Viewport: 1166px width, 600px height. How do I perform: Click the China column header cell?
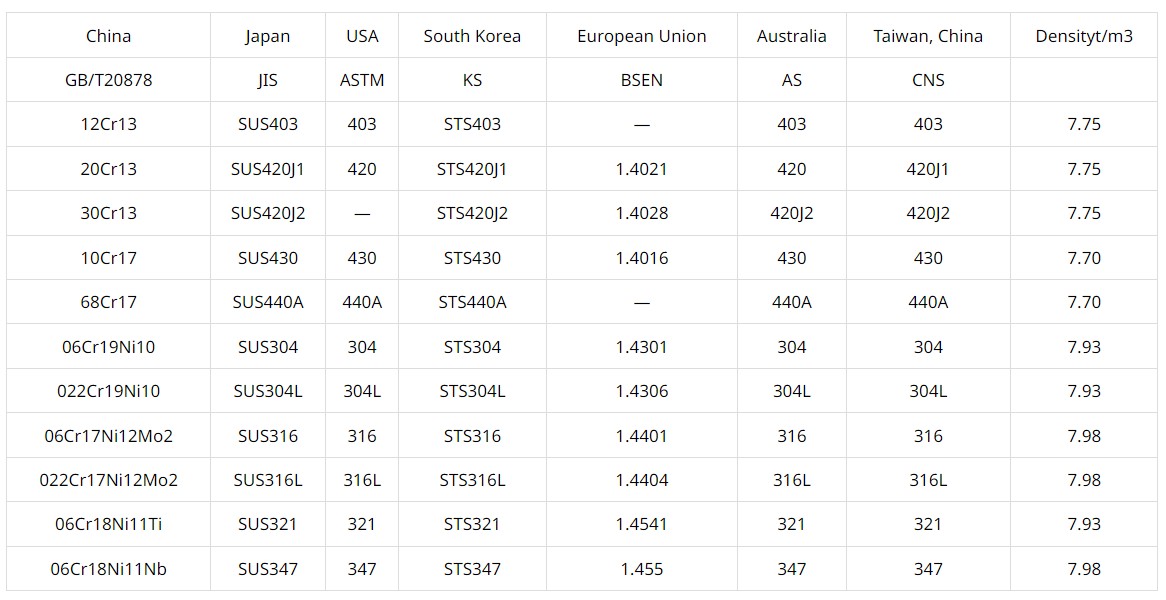(108, 36)
